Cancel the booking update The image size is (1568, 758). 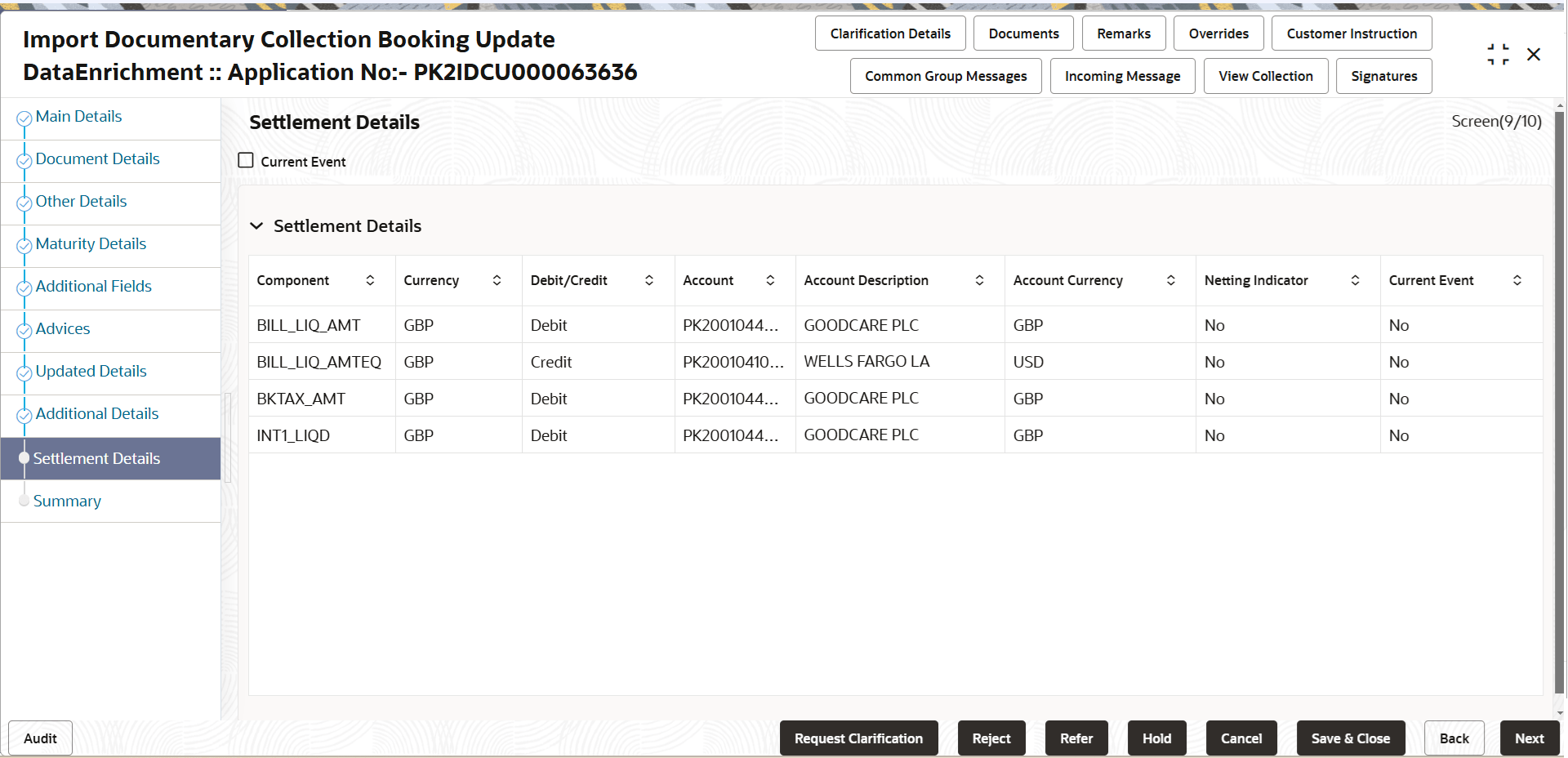point(1241,738)
